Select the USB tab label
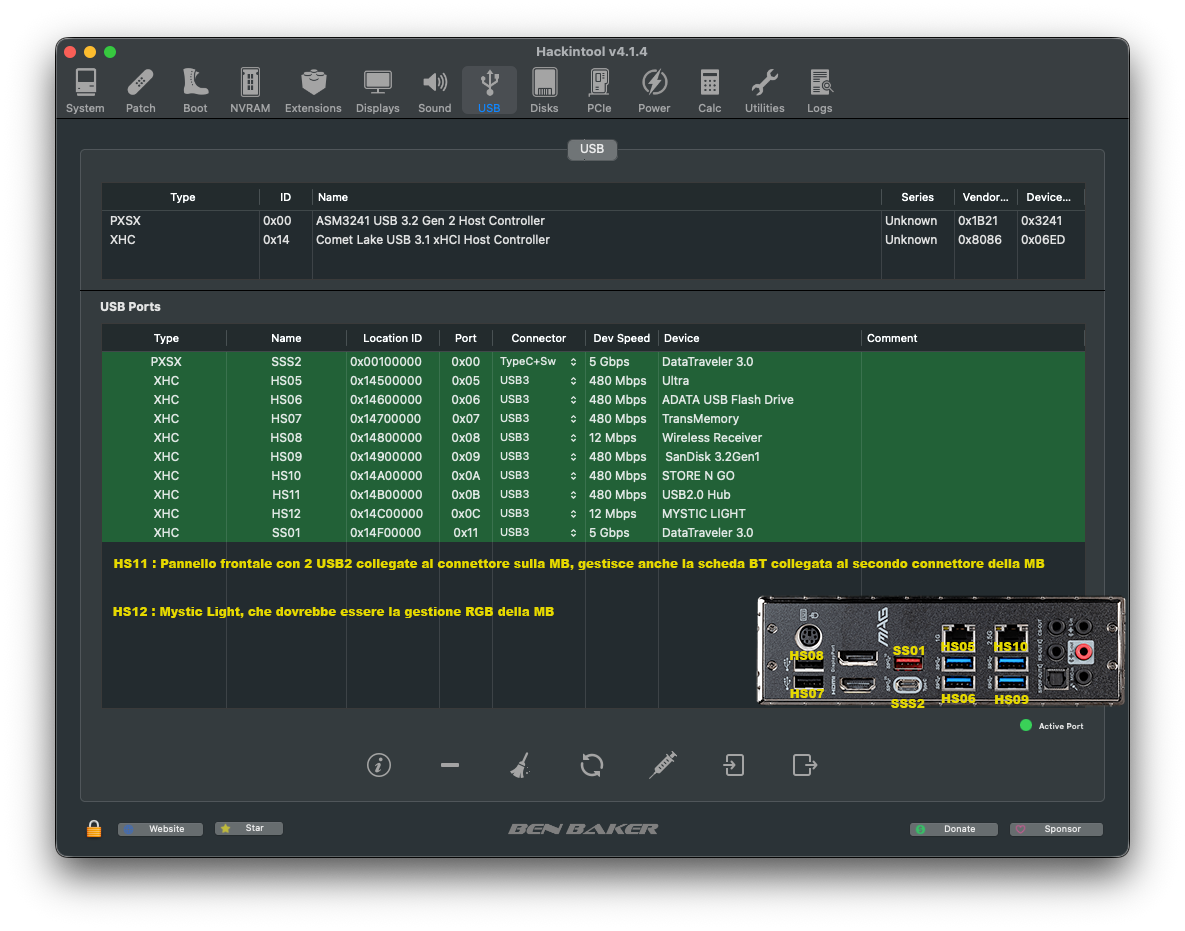The height and width of the screenshot is (931, 1185). (x=592, y=149)
